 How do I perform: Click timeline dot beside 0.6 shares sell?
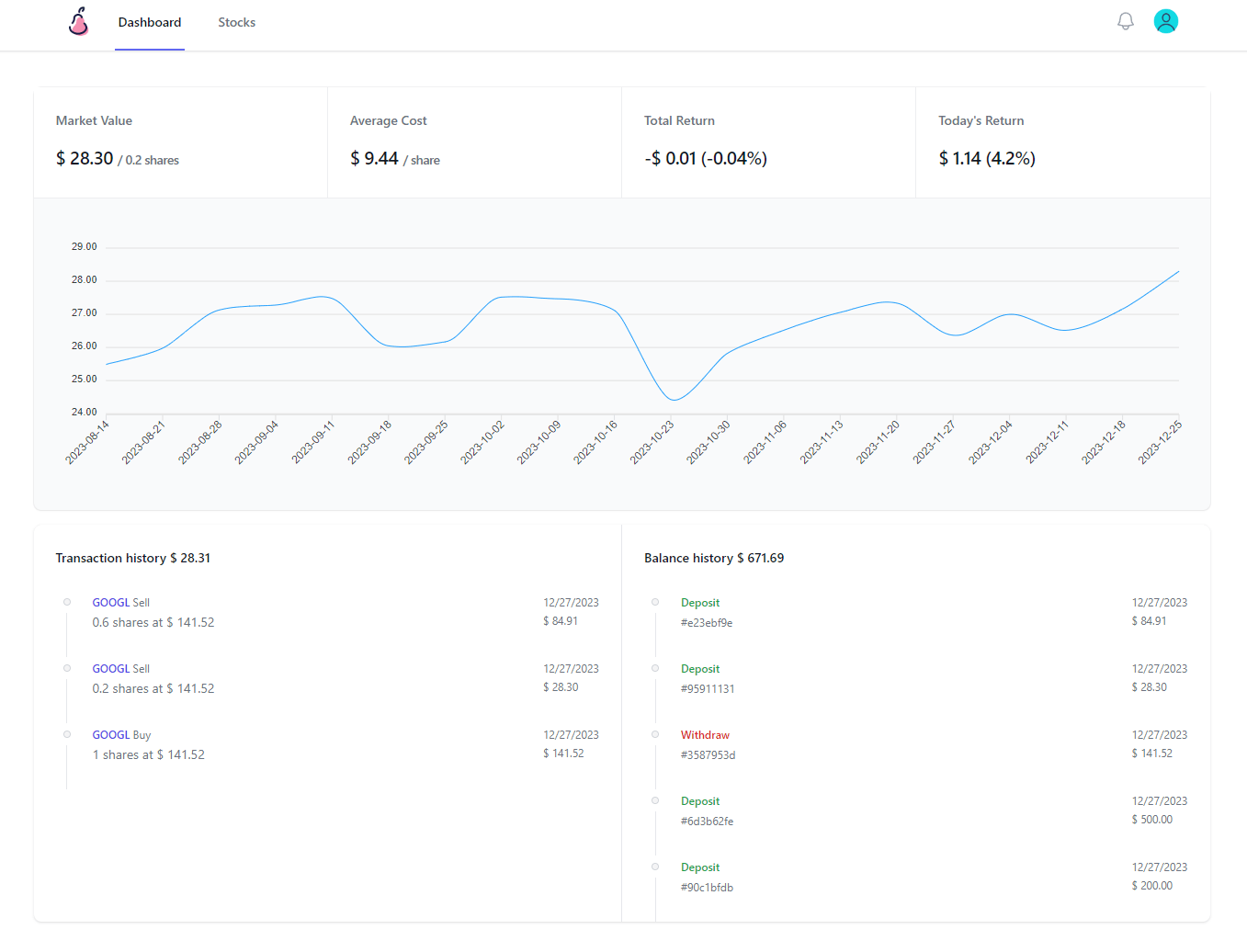tap(67, 603)
